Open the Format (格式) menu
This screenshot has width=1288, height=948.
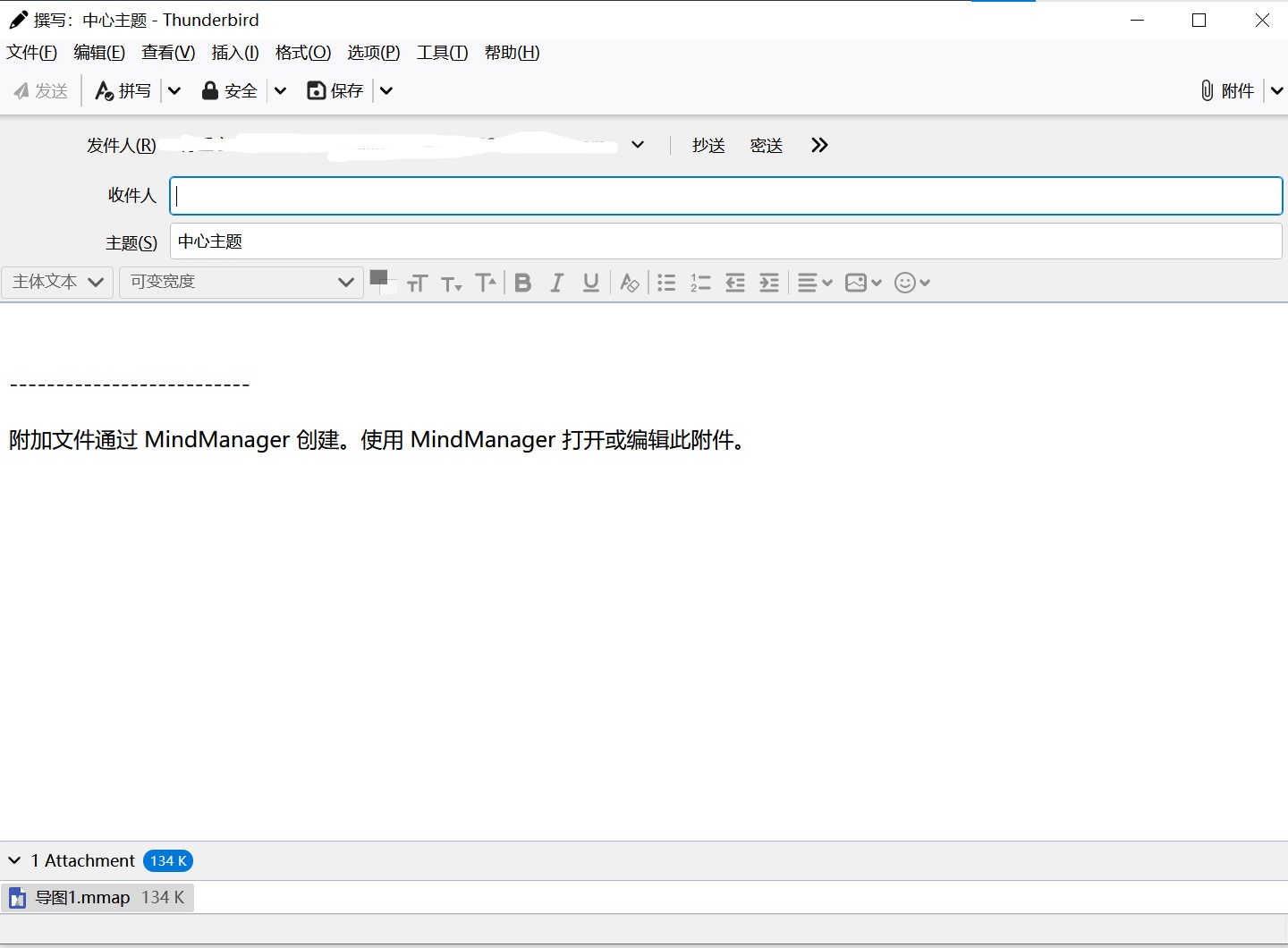(x=303, y=53)
